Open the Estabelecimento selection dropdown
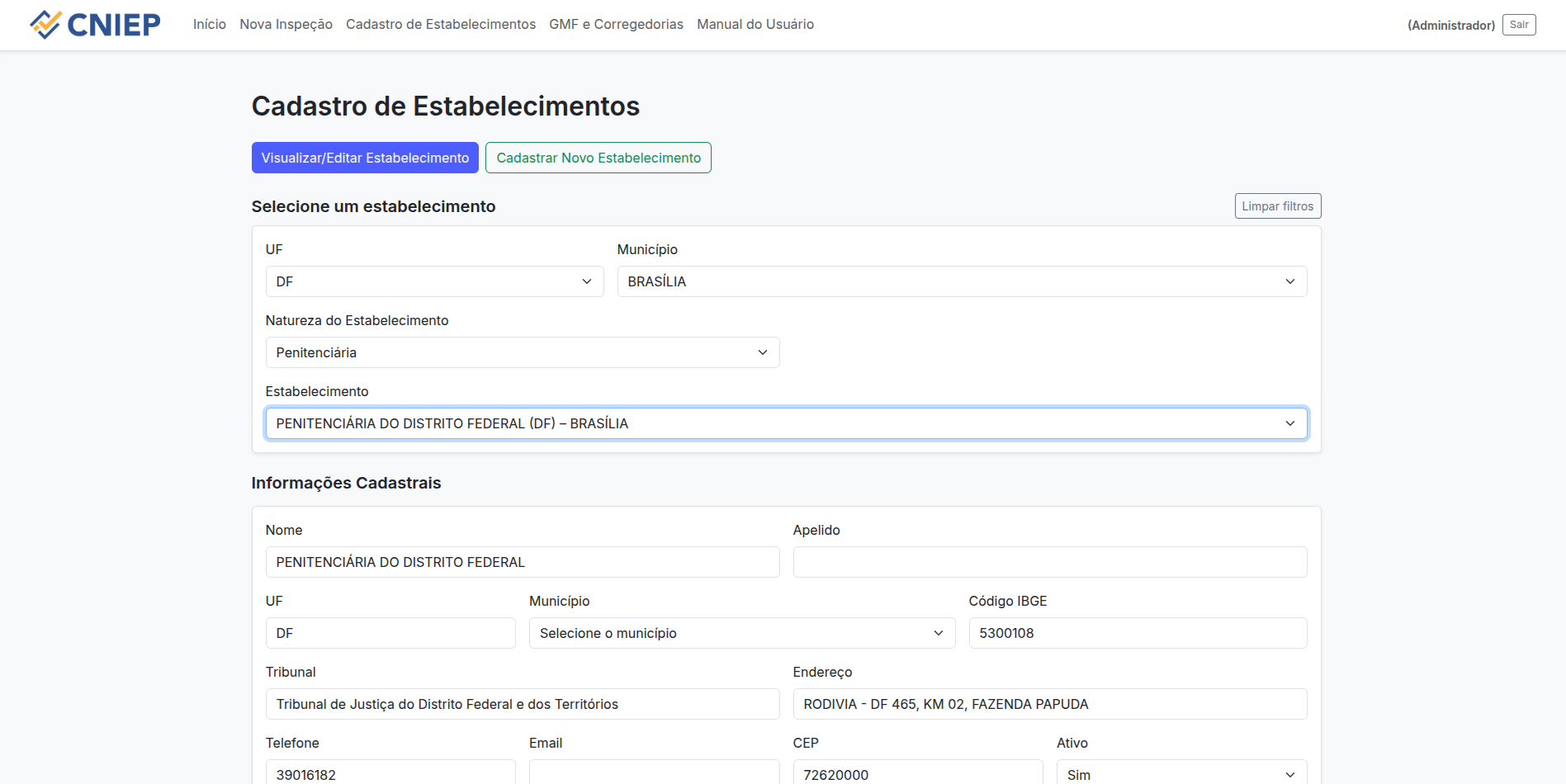The width and height of the screenshot is (1566, 784). point(787,423)
